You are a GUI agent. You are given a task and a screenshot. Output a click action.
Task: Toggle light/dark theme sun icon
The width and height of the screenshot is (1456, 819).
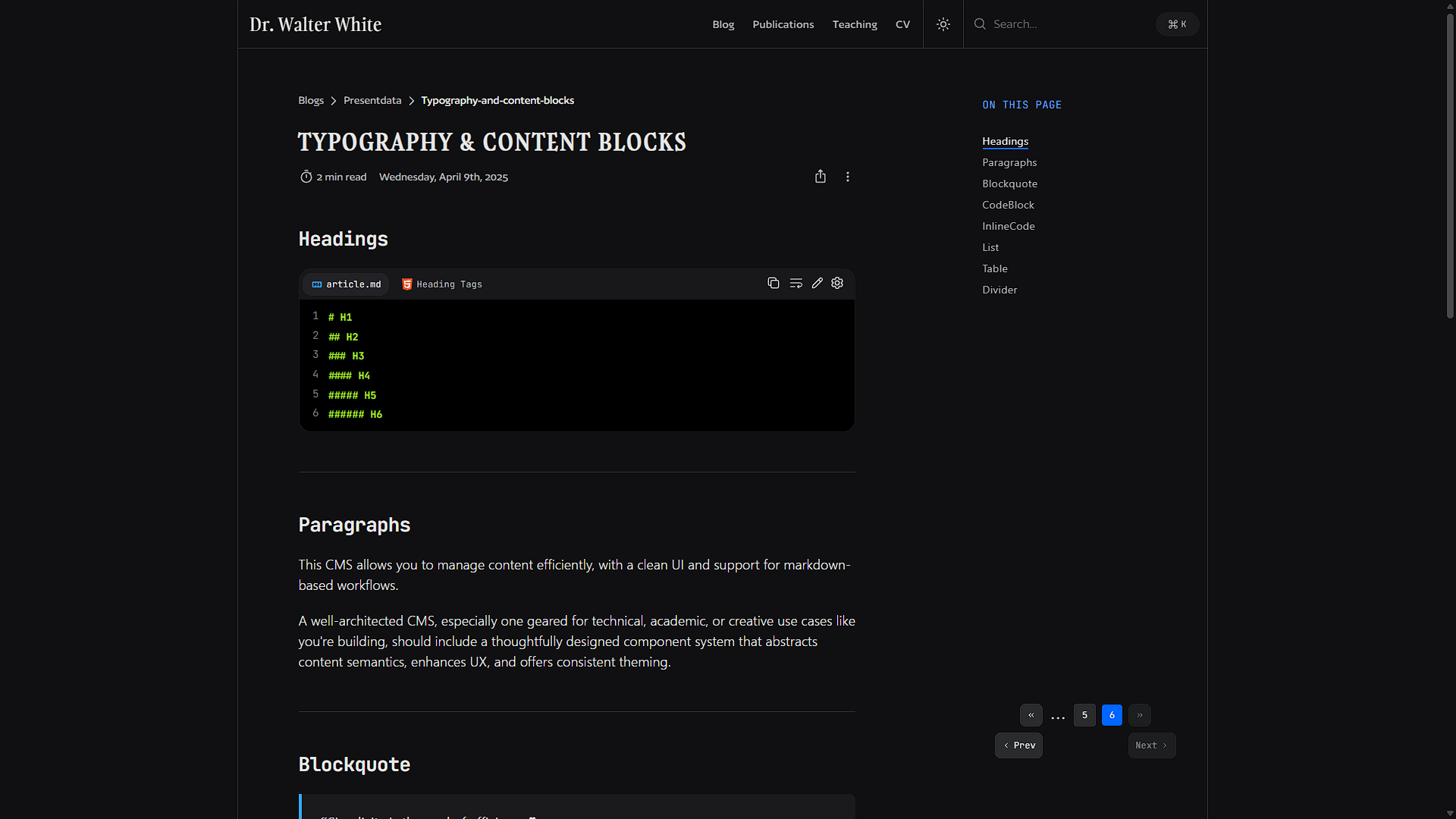[943, 24]
